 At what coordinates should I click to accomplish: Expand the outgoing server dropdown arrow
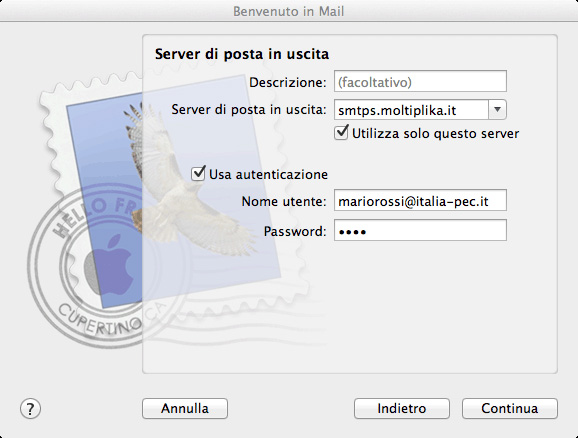(x=497, y=110)
